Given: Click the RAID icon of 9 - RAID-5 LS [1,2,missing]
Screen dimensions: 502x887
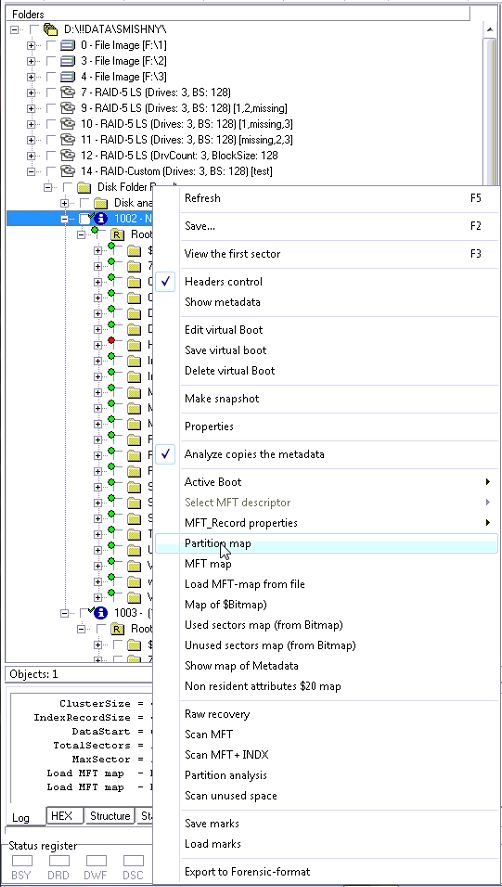Looking at the screenshot, I should pyautogui.click(x=68, y=108).
